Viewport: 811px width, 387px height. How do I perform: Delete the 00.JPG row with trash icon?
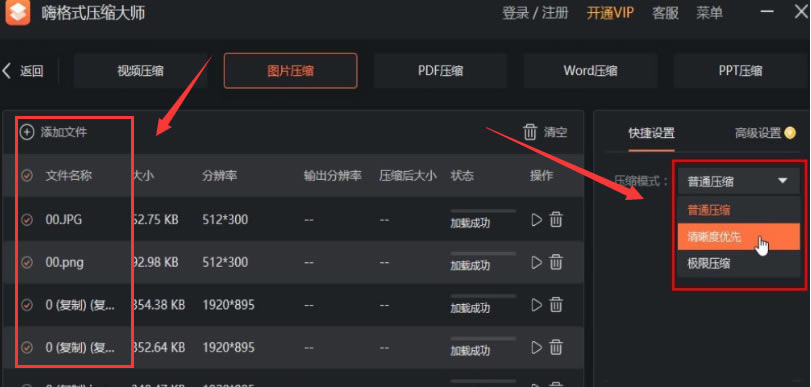point(556,220)
